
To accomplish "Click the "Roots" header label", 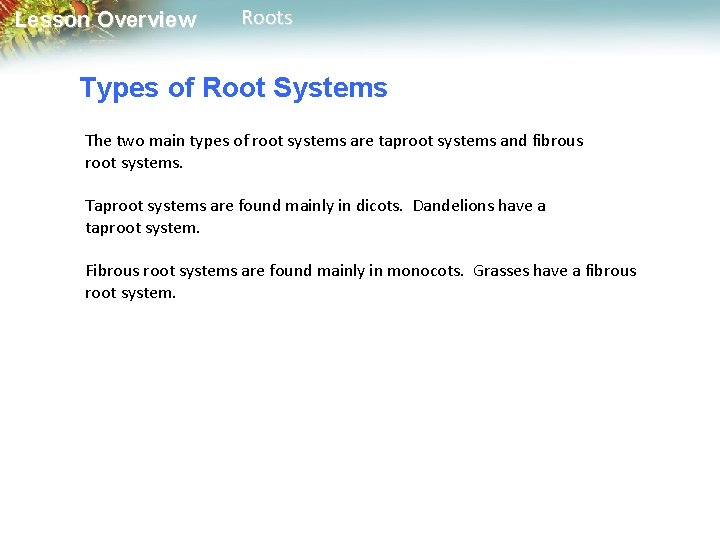I will tap(267, 18).
